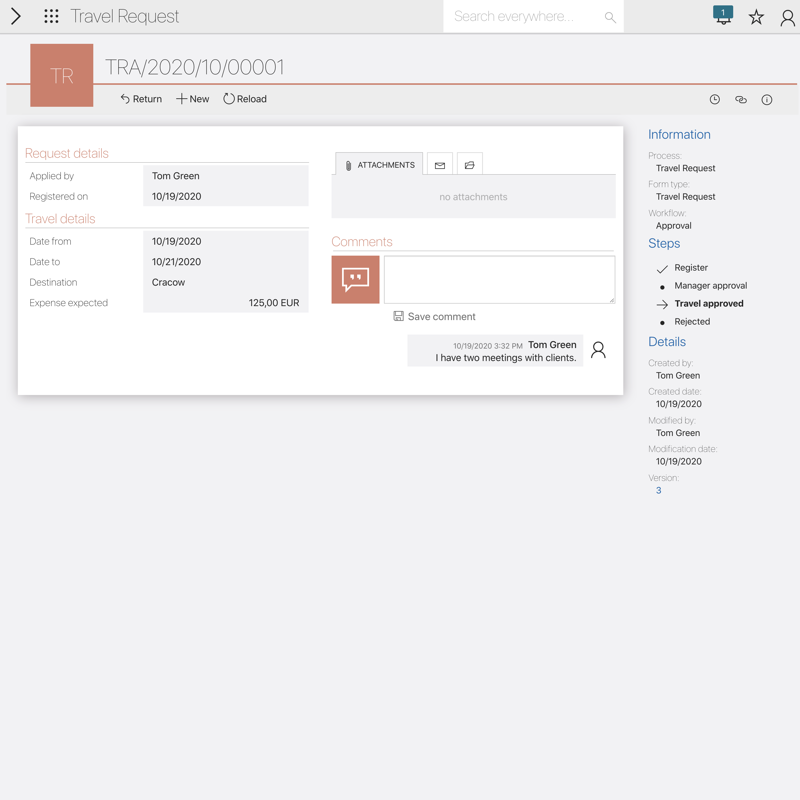
Task: Click the TR record avatar tile
Action: pos(62,75)
